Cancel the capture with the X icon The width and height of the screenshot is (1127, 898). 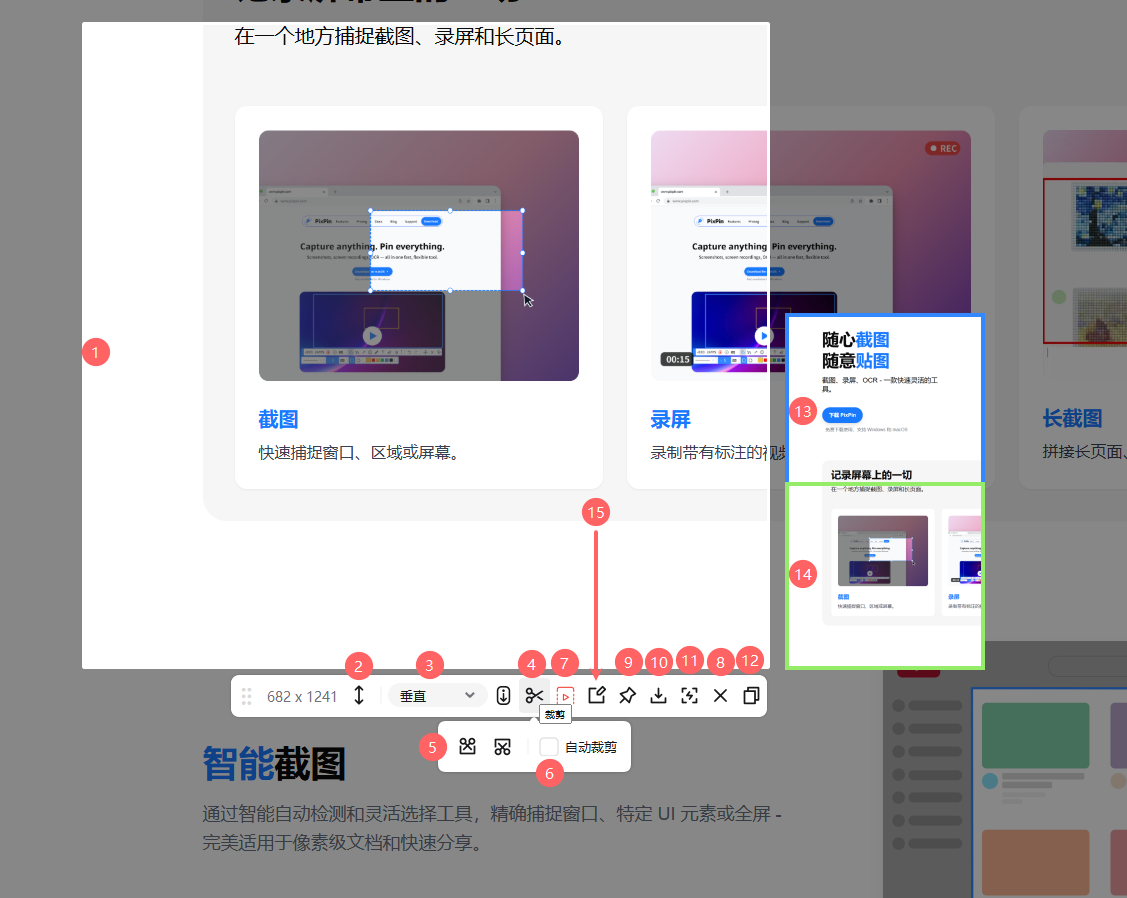click(720, 694)
